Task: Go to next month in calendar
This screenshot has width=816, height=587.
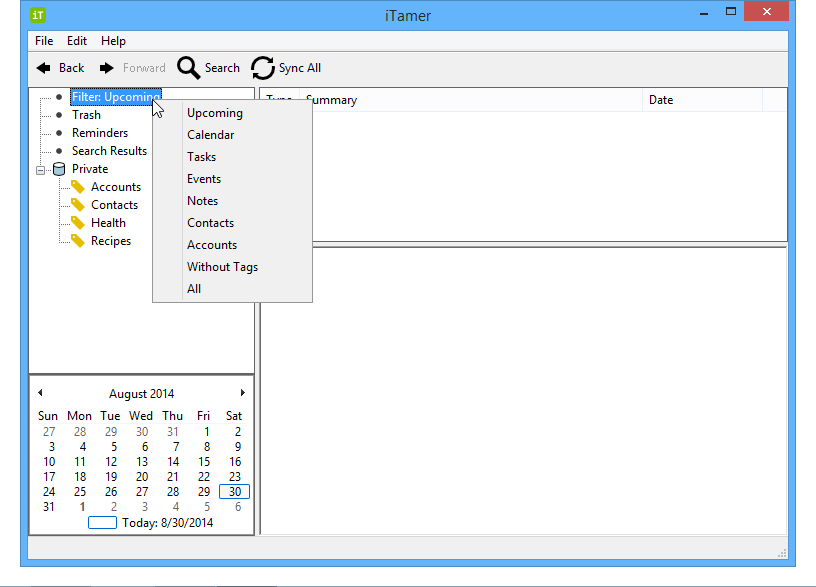Action: pos(243,393)
